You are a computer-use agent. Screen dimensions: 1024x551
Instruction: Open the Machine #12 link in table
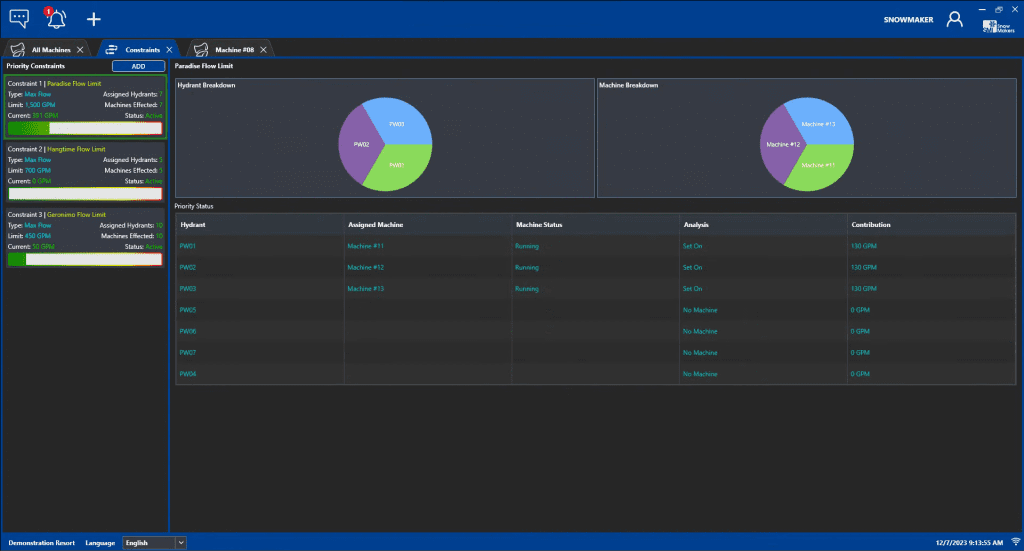(x=365, y=268)
